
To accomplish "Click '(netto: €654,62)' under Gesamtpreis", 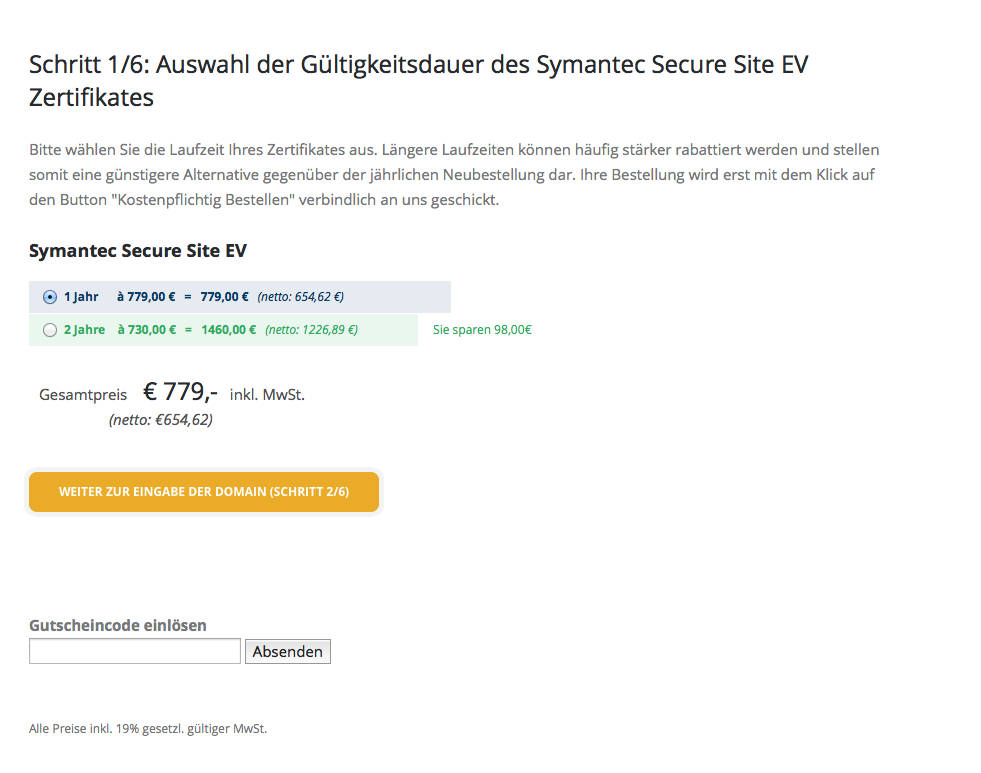I will tap(160, 420).
